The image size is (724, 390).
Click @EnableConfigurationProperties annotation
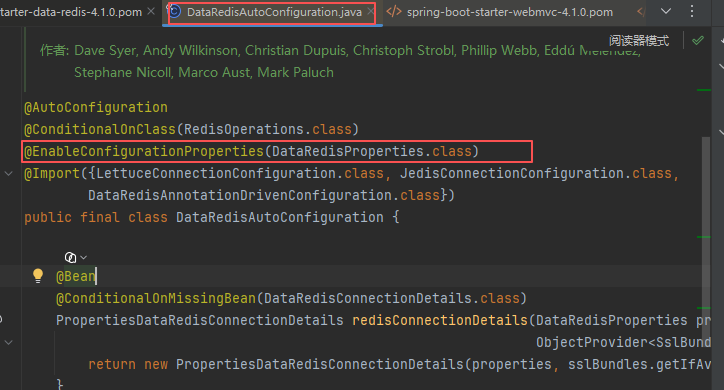click(x=144, y=151)
